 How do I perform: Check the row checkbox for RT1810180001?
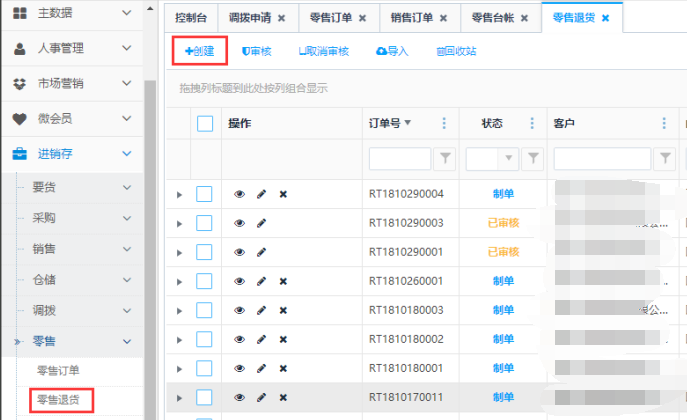pos(204,368)
